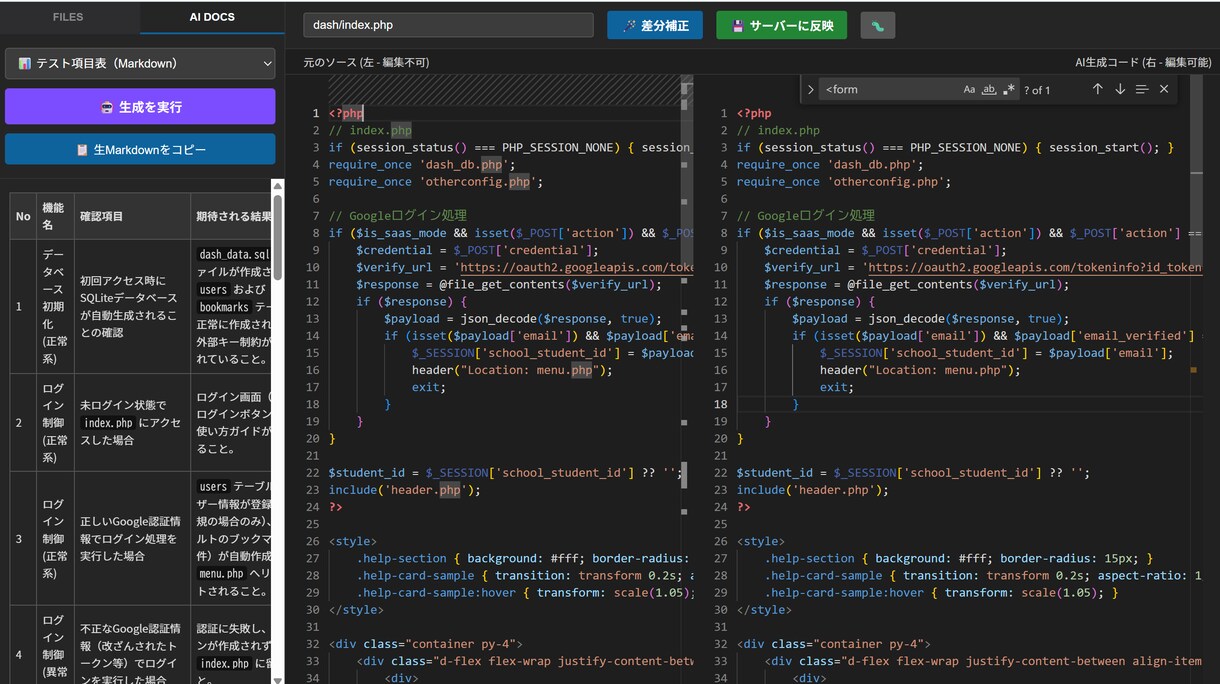Toggle Find in Selection icon

1142,90
